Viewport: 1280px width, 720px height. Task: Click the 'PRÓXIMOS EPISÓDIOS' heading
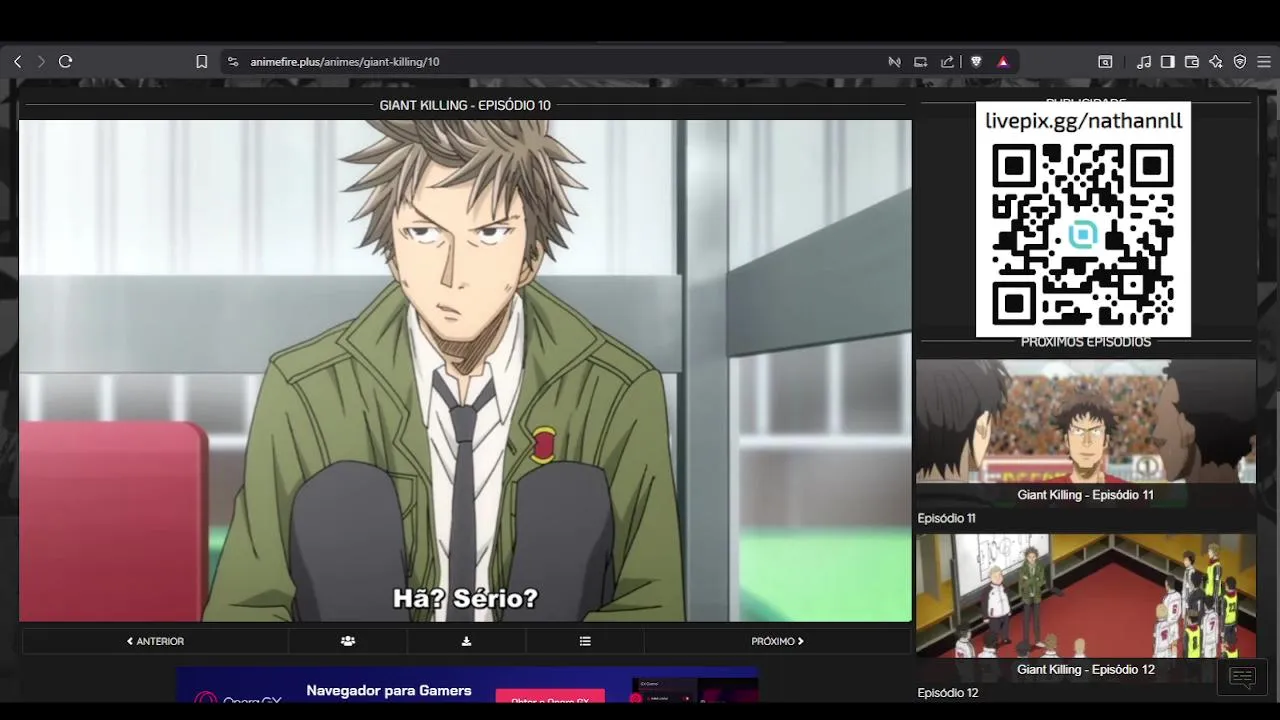click(x=1086, y=342)
